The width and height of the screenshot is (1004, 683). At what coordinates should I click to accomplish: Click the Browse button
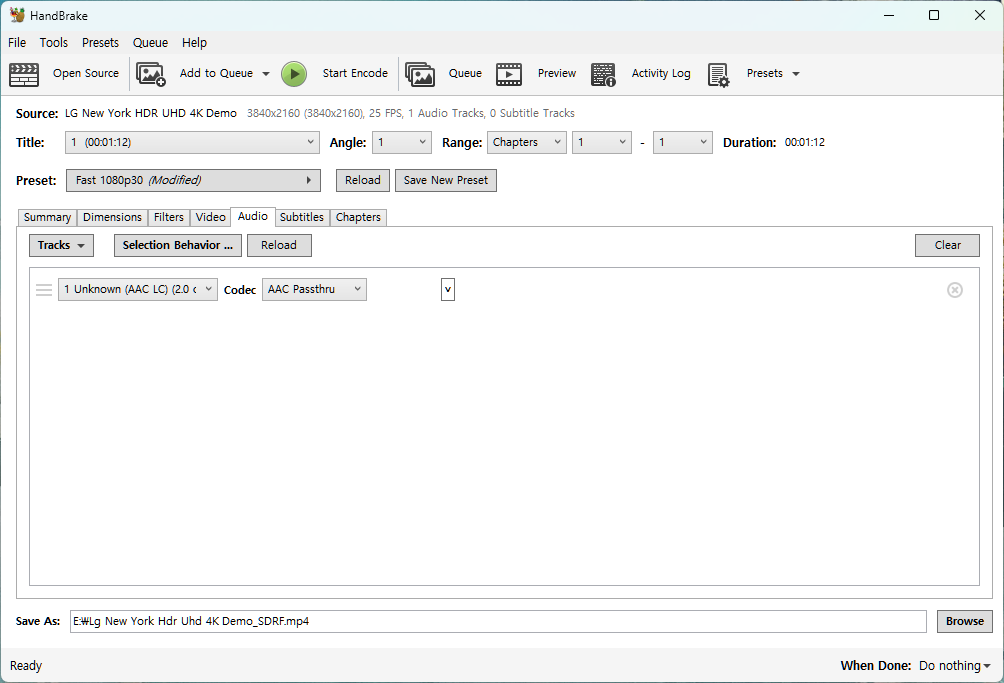[x=965, y=622]
